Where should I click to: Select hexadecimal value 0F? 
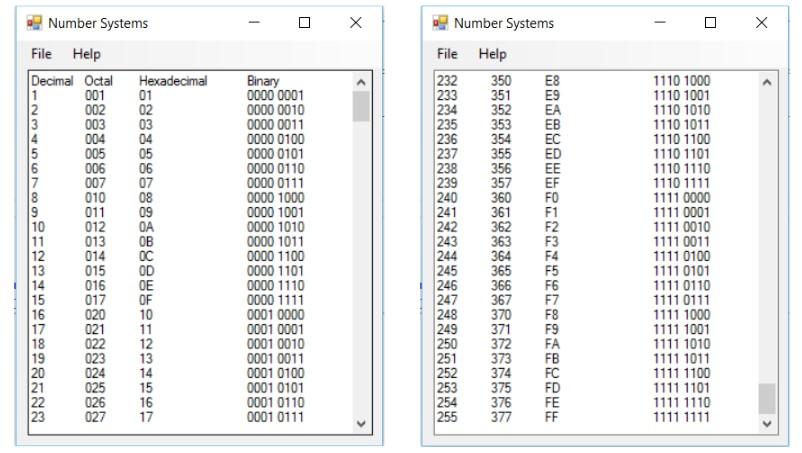(x=146, y=300)
